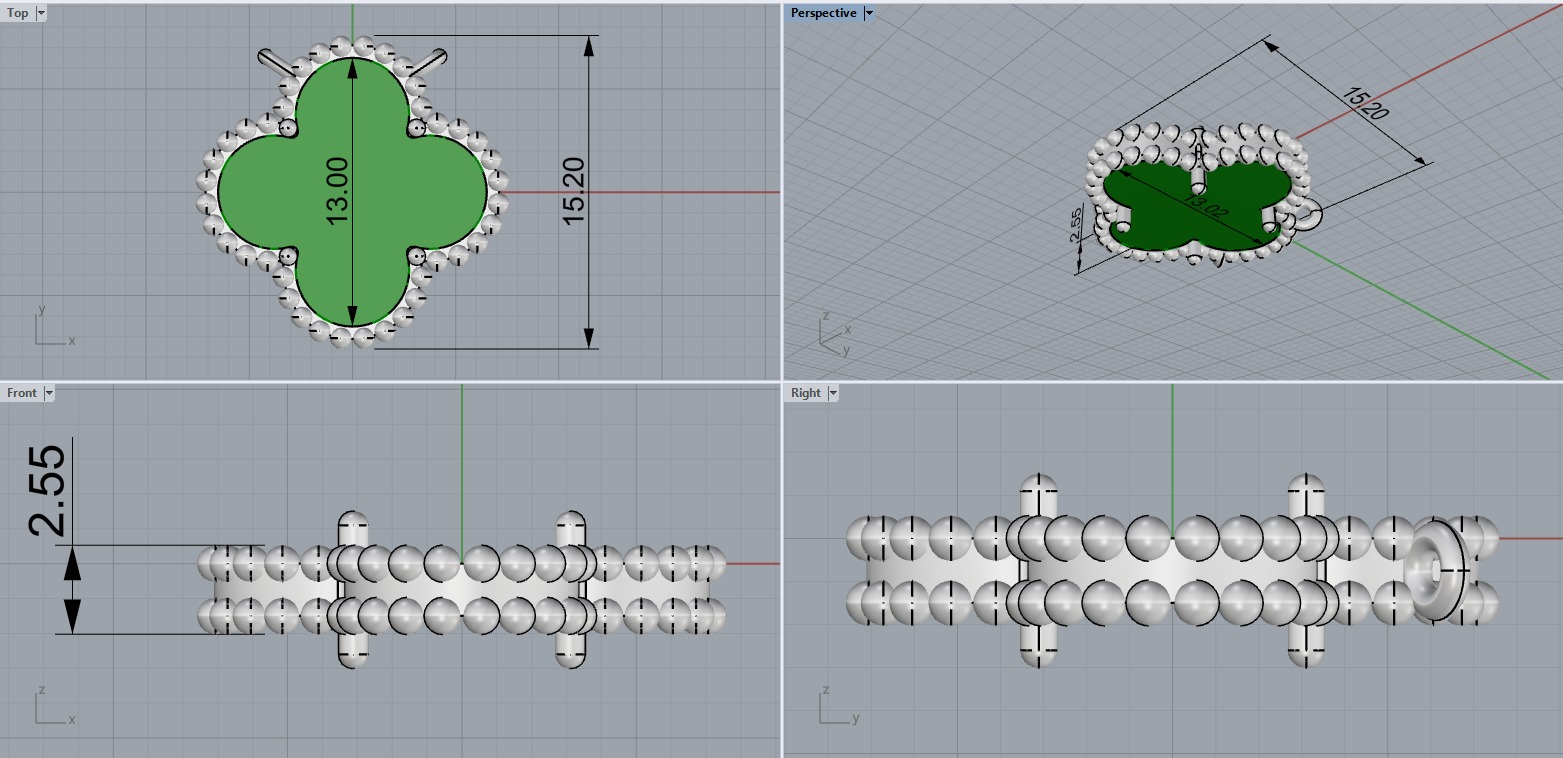Open the Front viewport dropdown arrow

click(48, 393)
